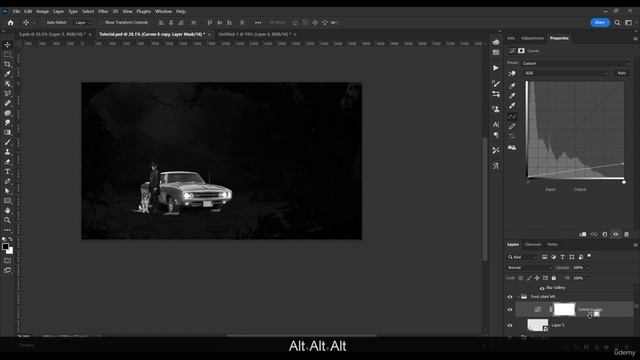
Task: Open the Home screen icon
Action: tap(11, 23)
